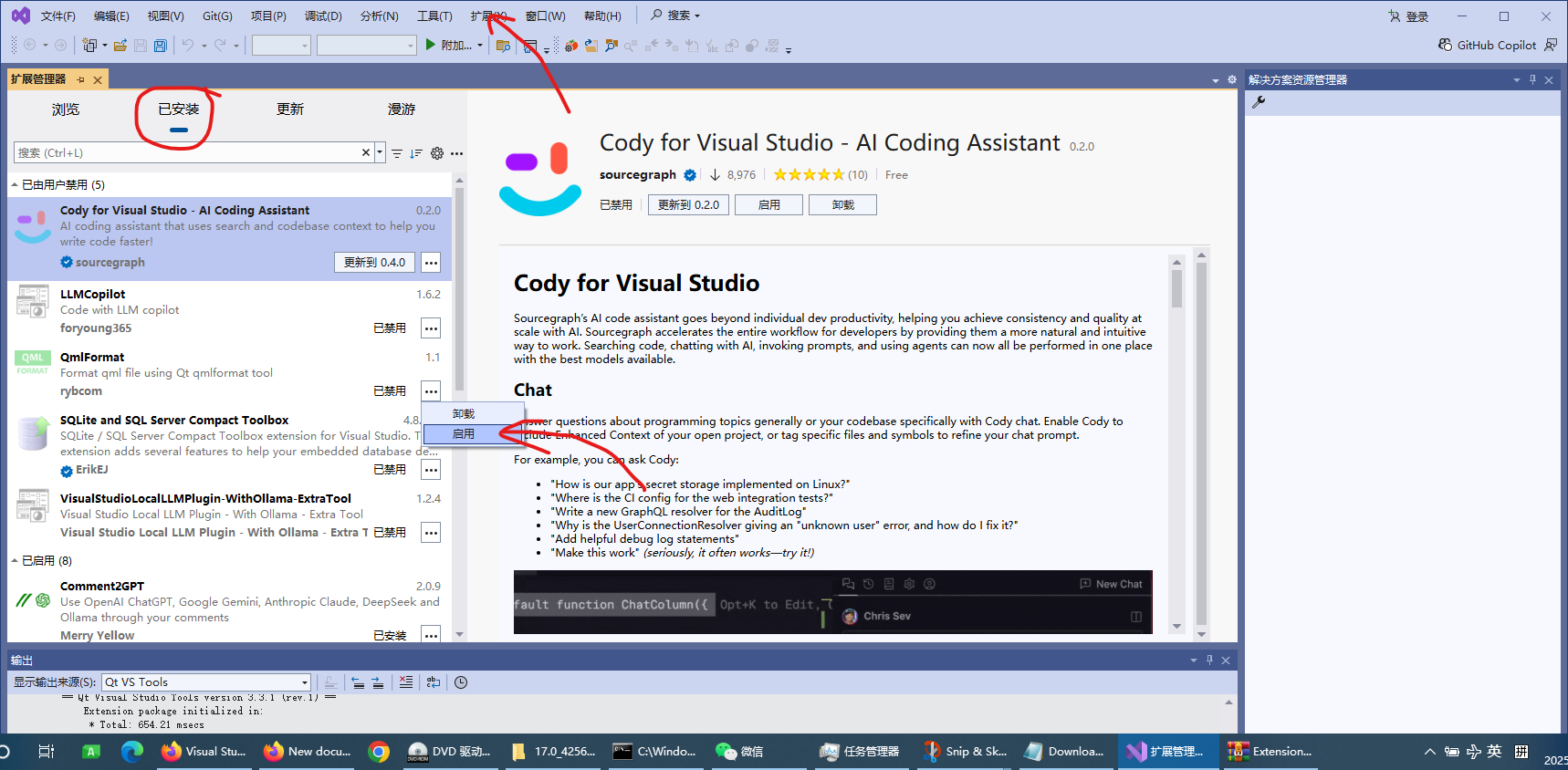Click the feedback person icon next to GitHub Copilot
1568x770 pixels.
[x=1551, y=45]
